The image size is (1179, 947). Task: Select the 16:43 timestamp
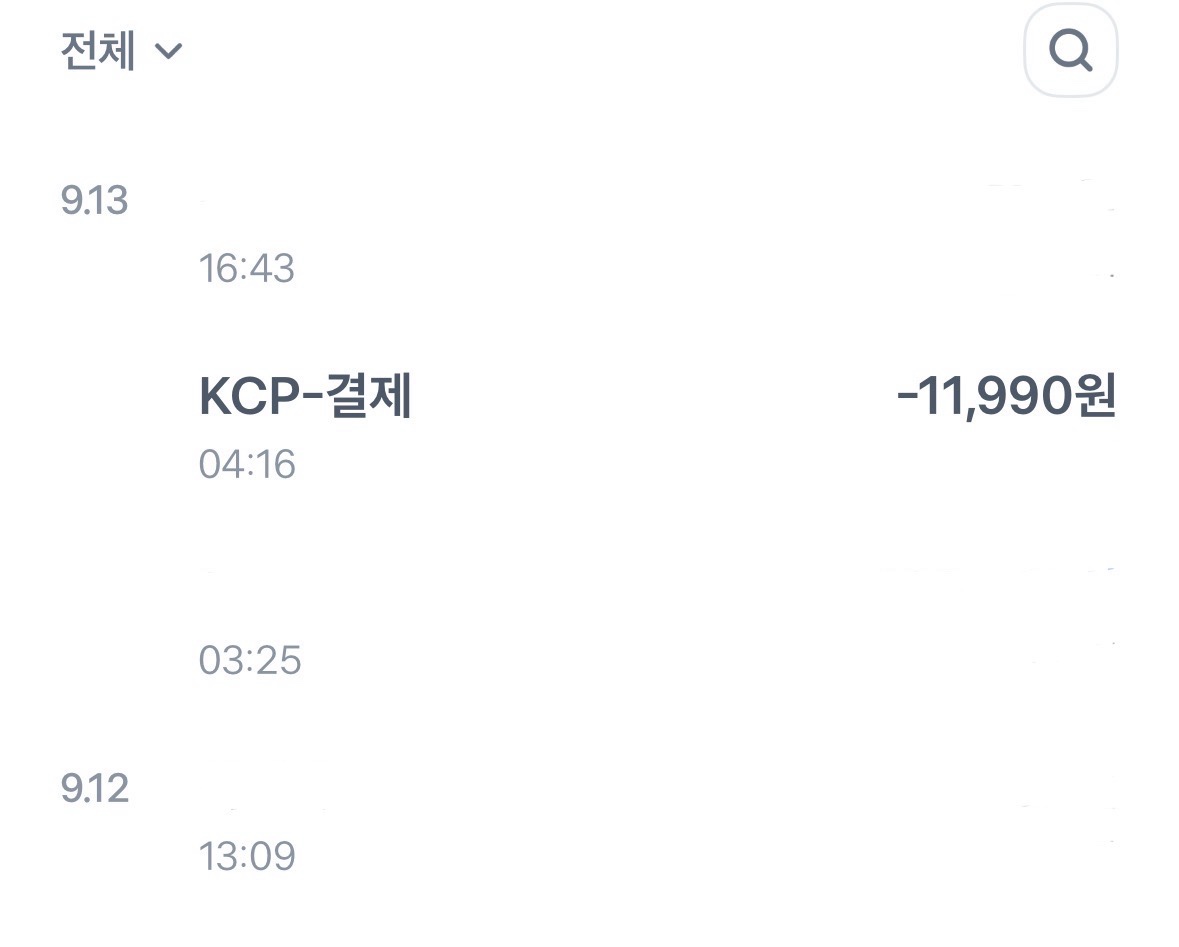tap(247, 269)
